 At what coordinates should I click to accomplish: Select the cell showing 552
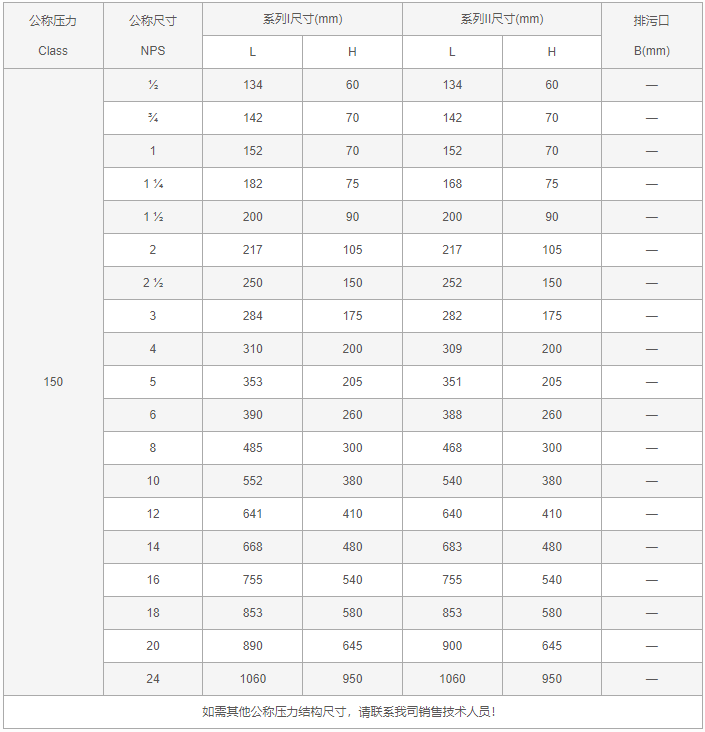click(x=253, y=481)
